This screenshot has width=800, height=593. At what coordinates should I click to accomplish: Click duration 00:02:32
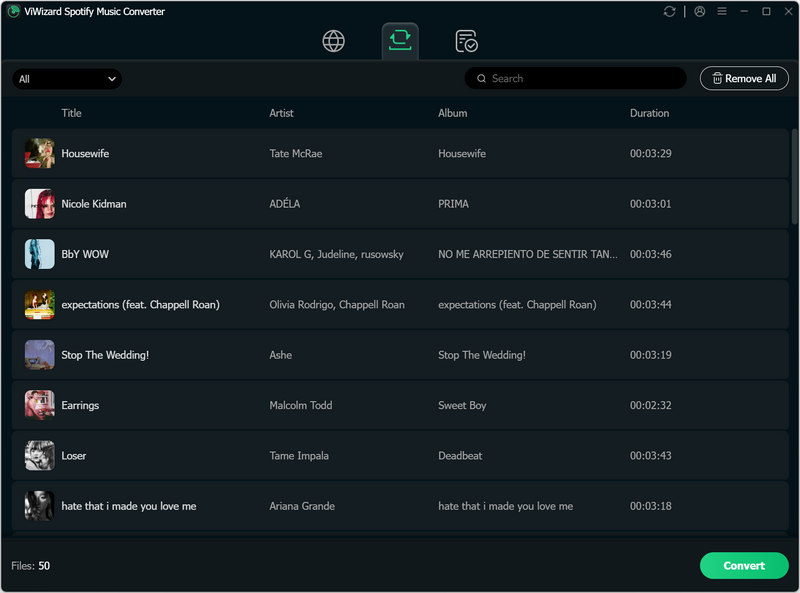coord(651,405)
